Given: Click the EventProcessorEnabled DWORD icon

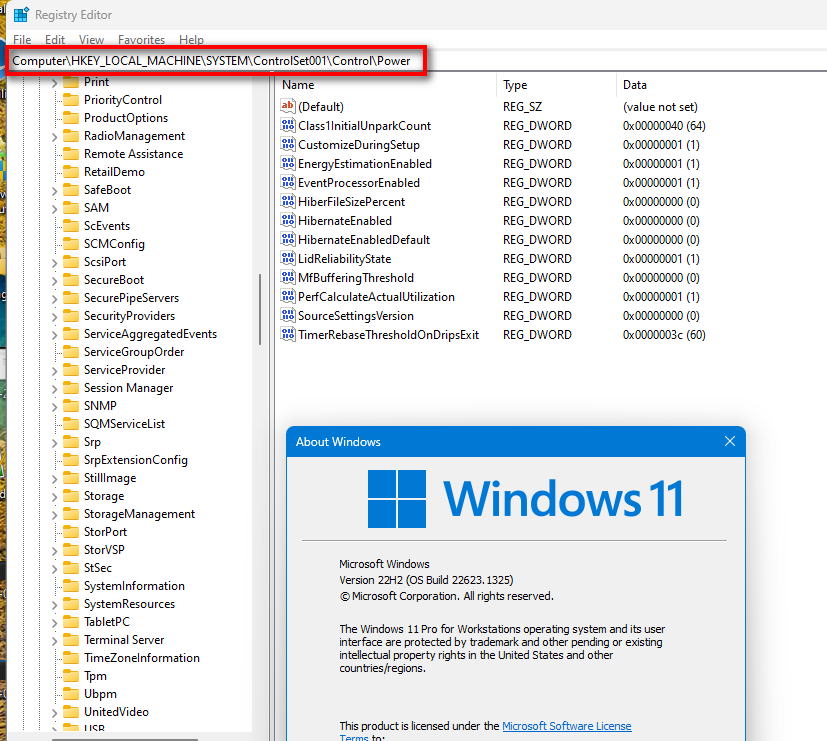Looking at the screenshot, I should 287,182.
